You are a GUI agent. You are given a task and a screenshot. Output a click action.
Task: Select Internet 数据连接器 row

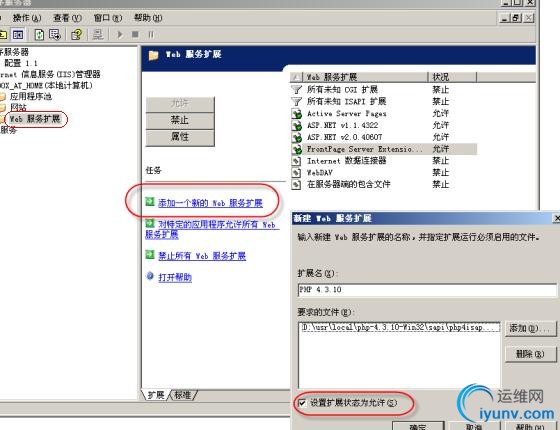coord(384,161)
